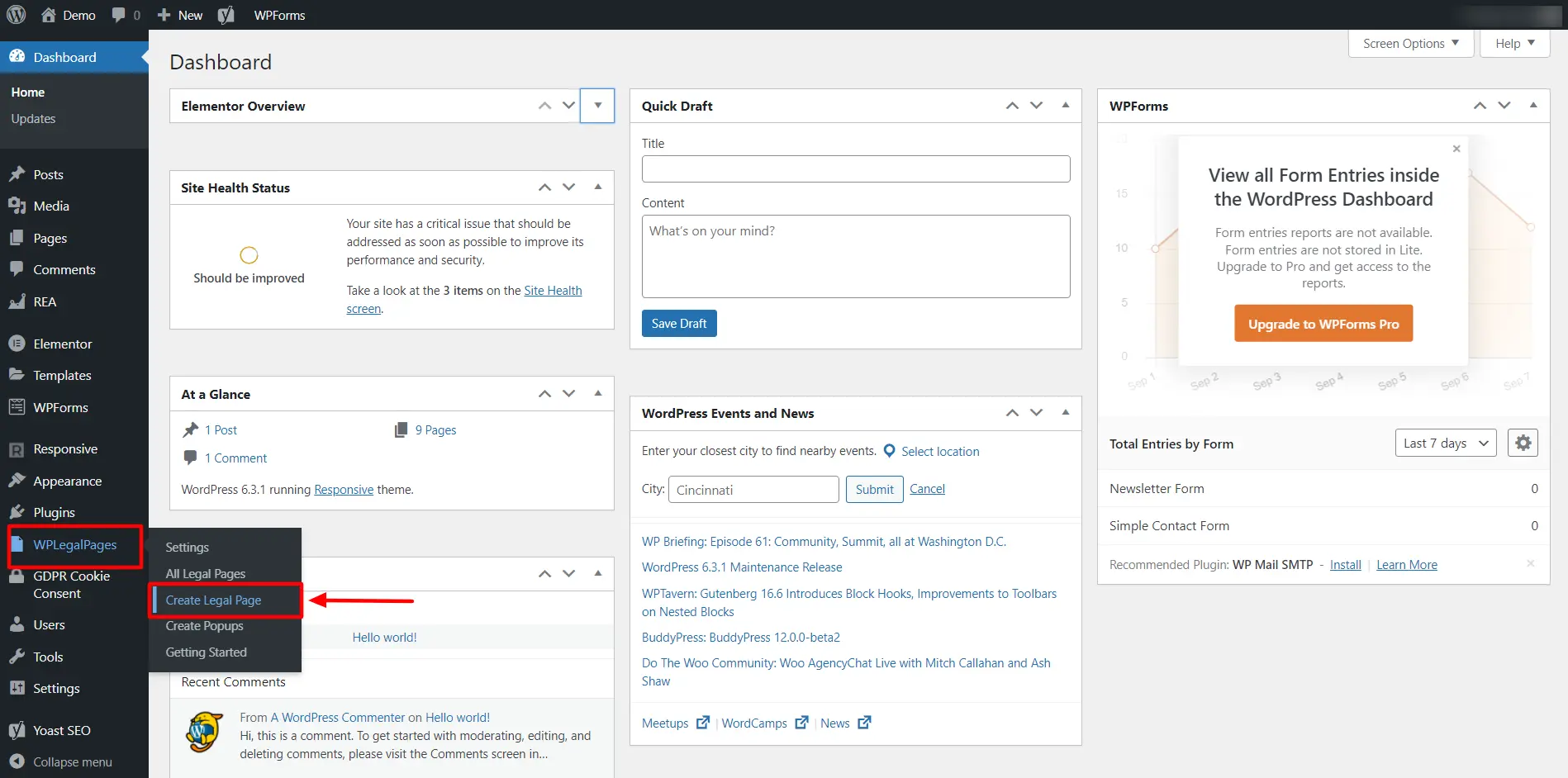Open Media from the sidebar icon

(18, 206)
